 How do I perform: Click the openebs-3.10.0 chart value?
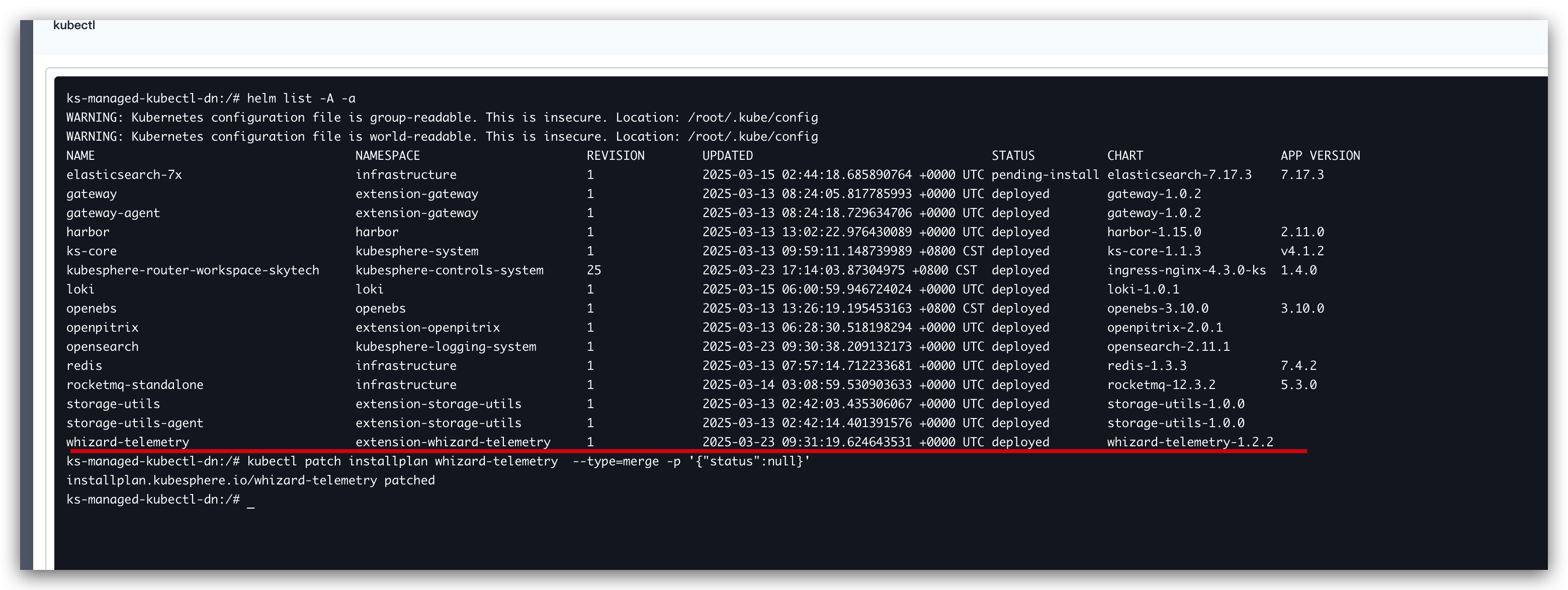click(x=1158, y=309)
